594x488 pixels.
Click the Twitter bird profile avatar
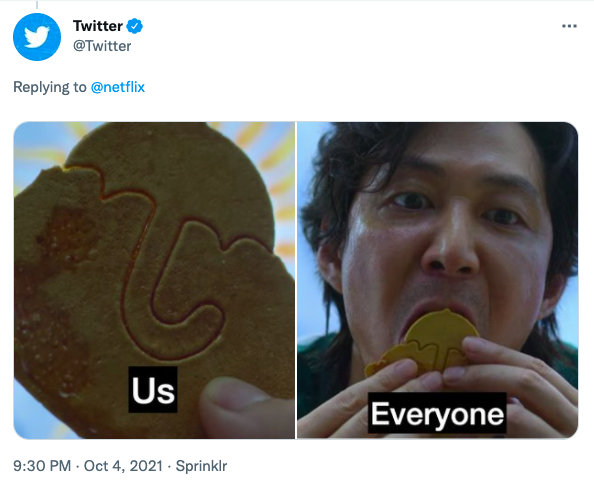tap(37, 37)
